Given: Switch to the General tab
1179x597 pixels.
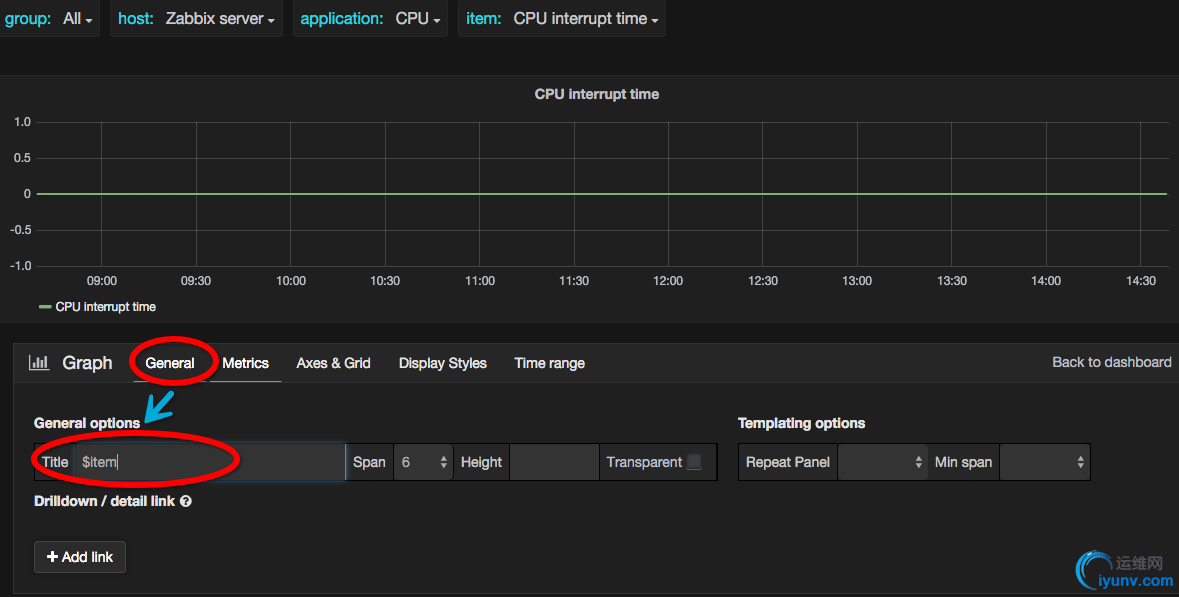Looking at the screenshot, I should (x=170, y=363).
